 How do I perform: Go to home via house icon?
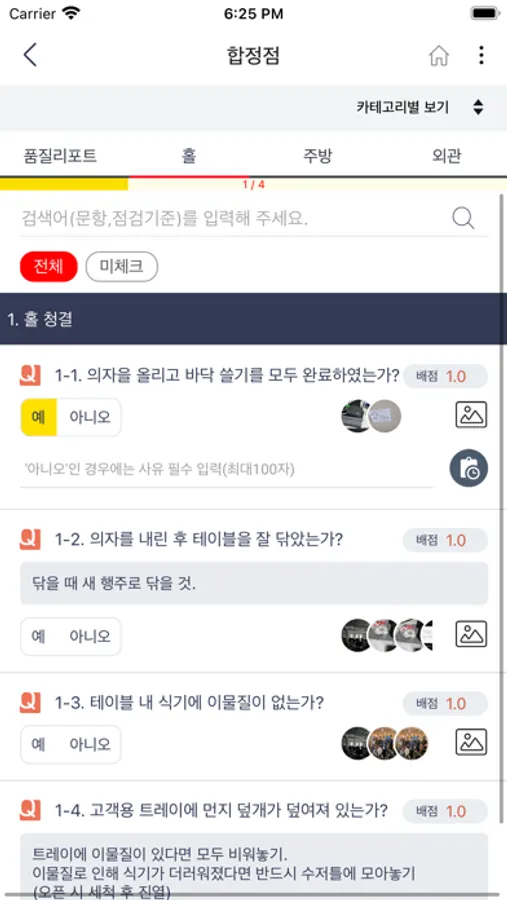(x=439, y=56)
